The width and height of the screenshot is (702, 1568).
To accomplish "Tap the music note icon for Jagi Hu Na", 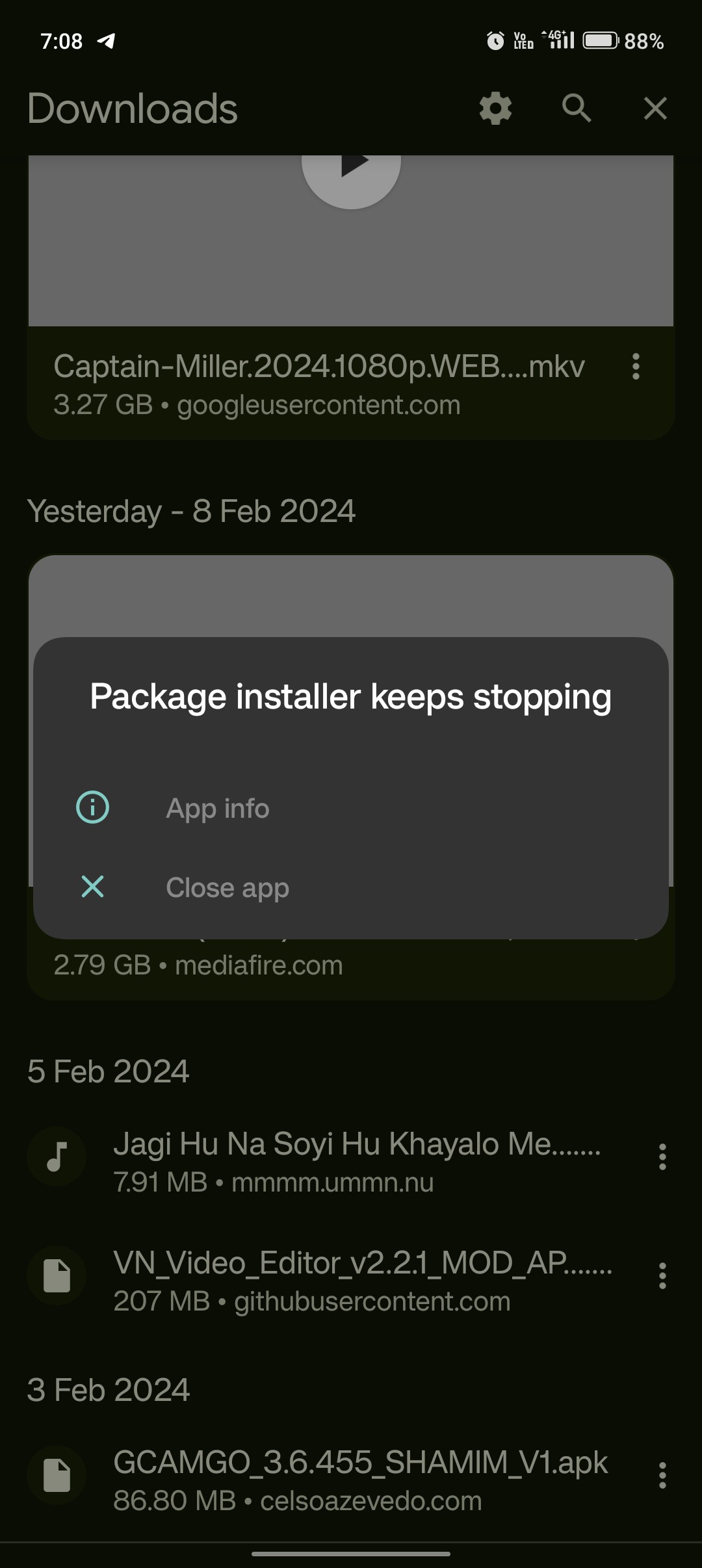I will coord(57,1156).
